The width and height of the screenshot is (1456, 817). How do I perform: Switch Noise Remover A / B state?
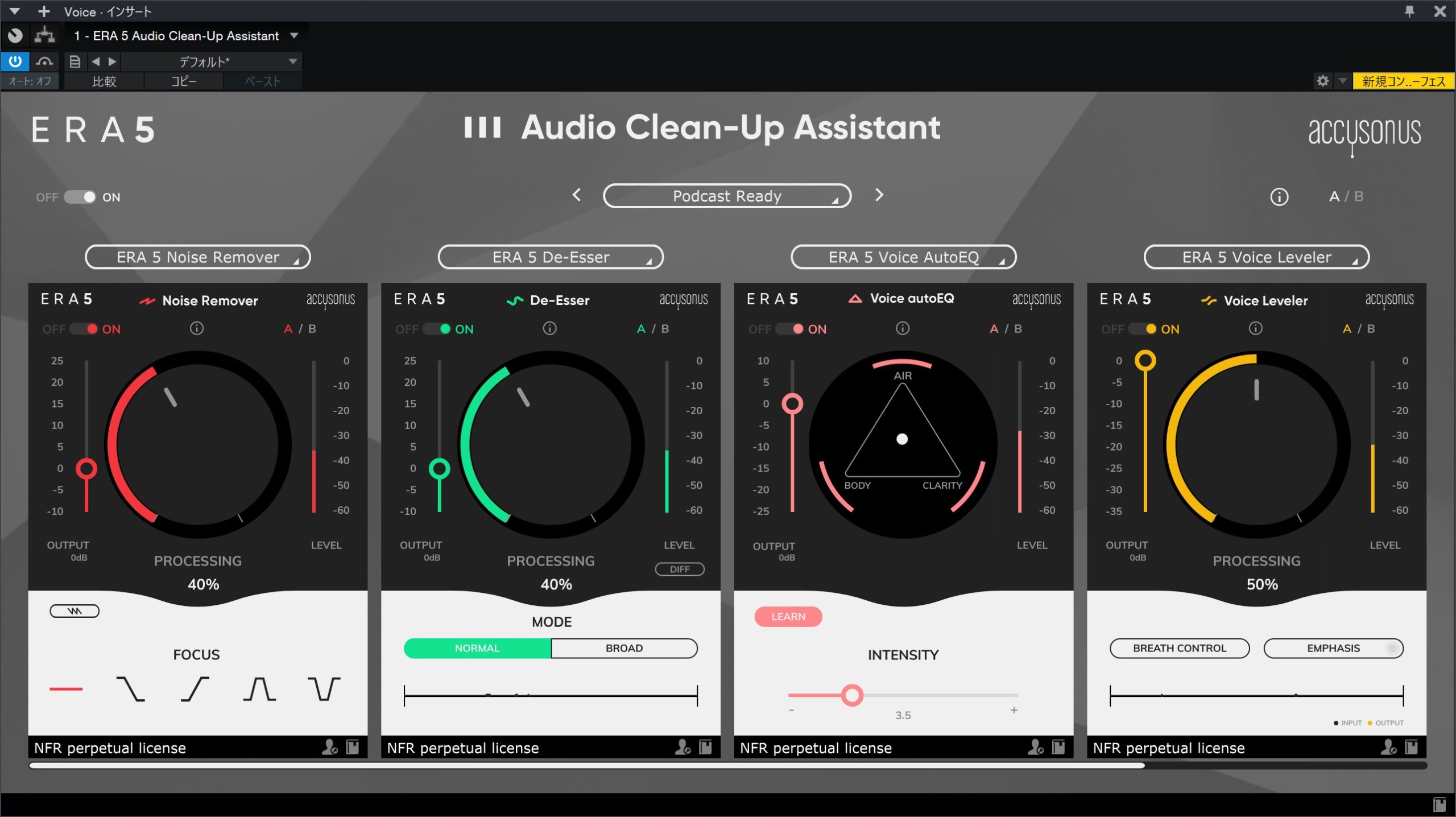300,329
